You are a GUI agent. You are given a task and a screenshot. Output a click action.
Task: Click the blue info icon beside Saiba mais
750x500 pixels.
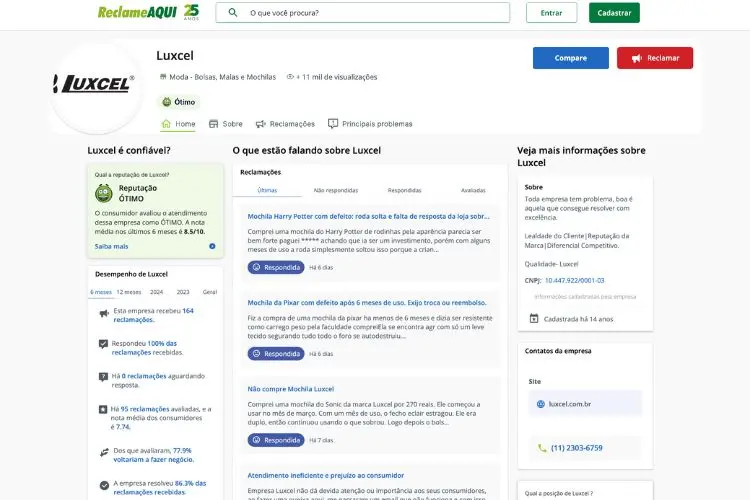212,246
